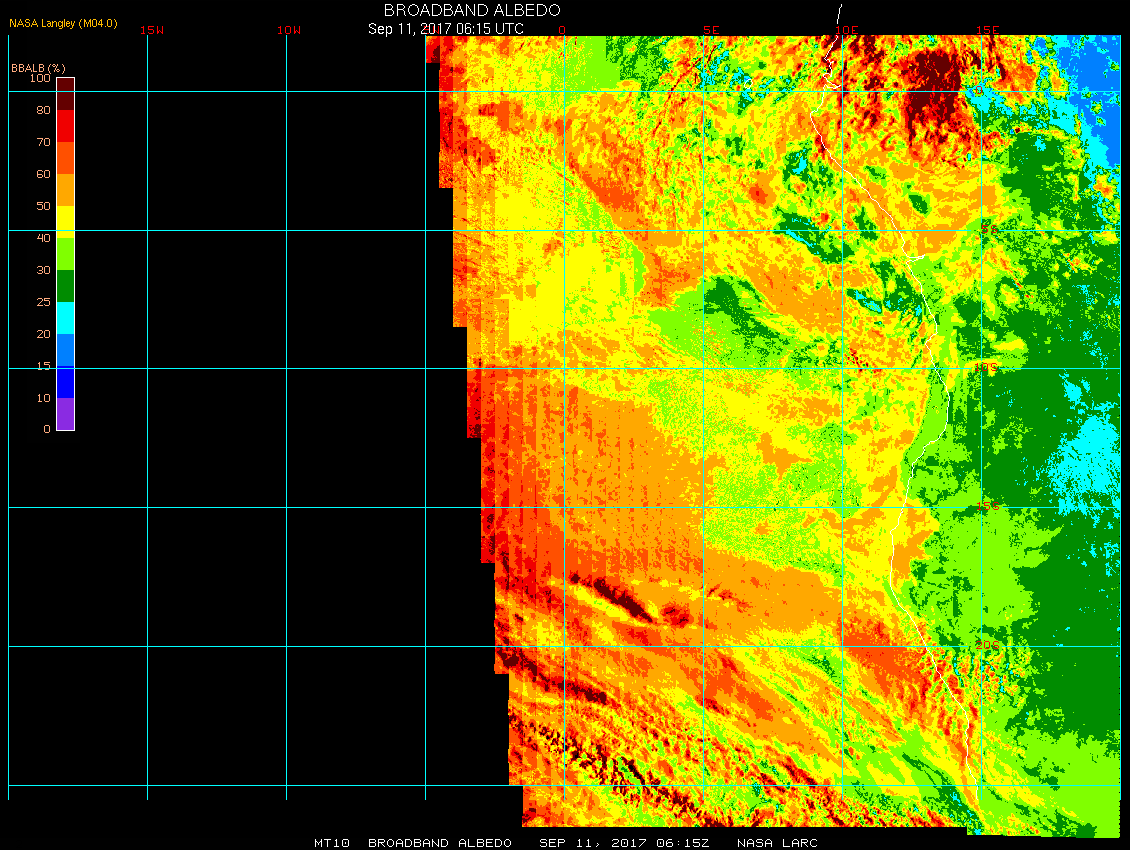1130x850 pixels.
Task: Click the "NASA LARC" footer text
Action: (777, 843)
